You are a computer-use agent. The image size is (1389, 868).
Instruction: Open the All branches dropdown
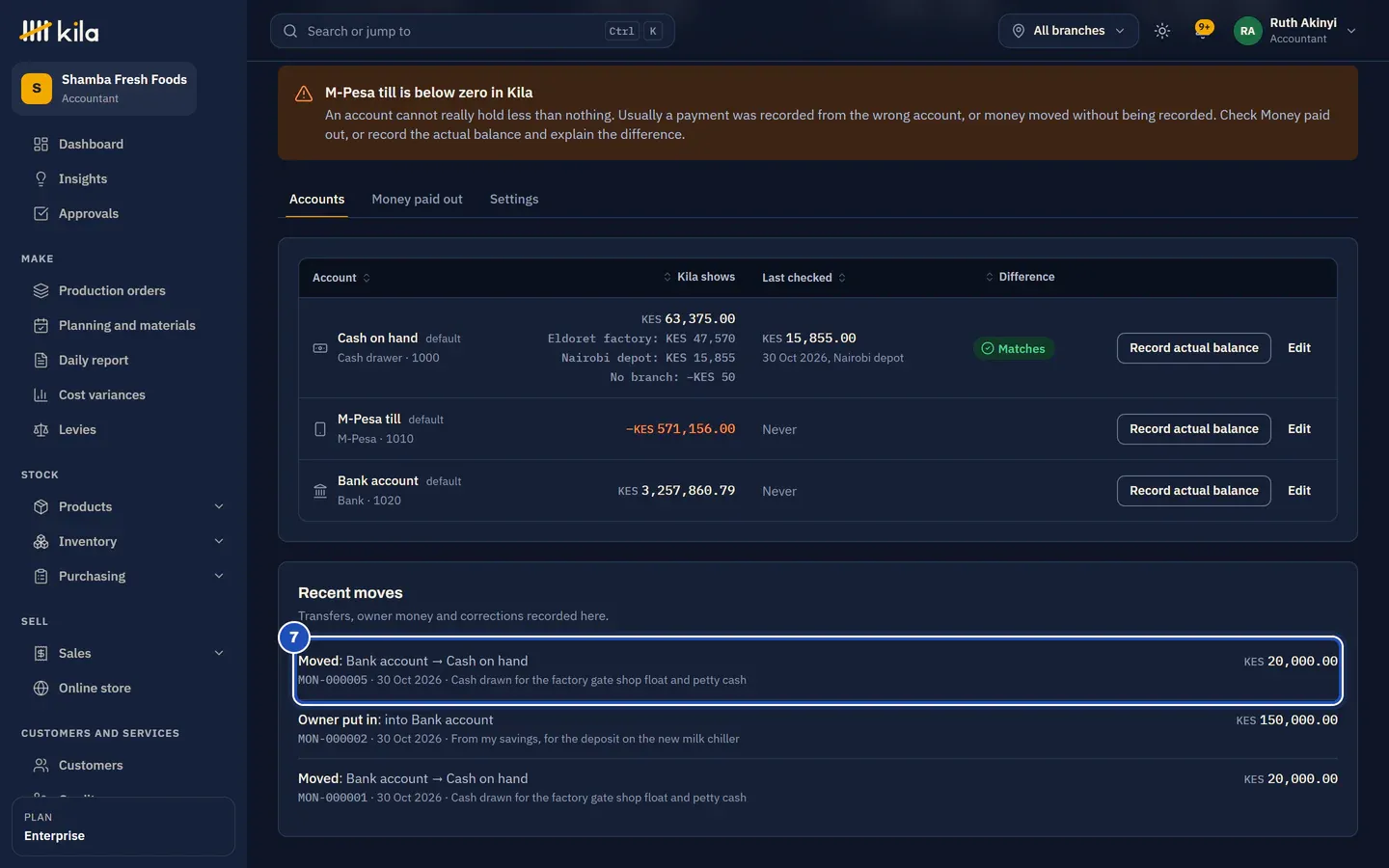[1069, 31]
